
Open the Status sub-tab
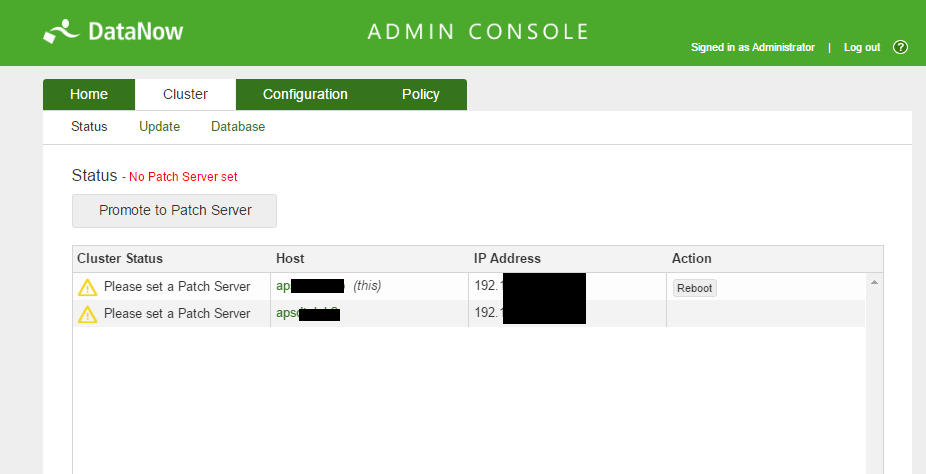pyautogui.click(x=89, y=126)
